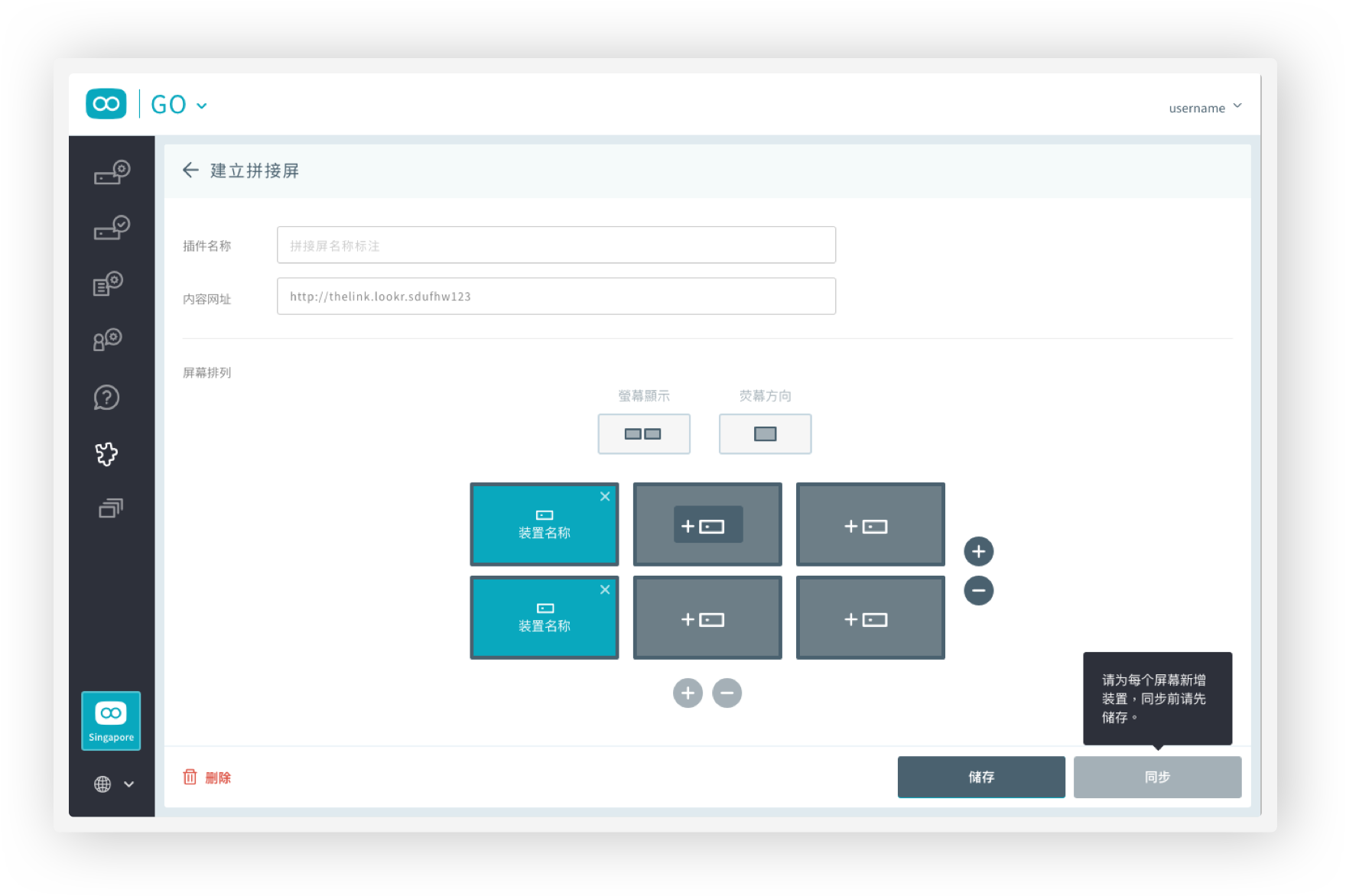1346x896 pixels.
Task: Open the help question mark sidebar icon
Action: coord(106,398)
